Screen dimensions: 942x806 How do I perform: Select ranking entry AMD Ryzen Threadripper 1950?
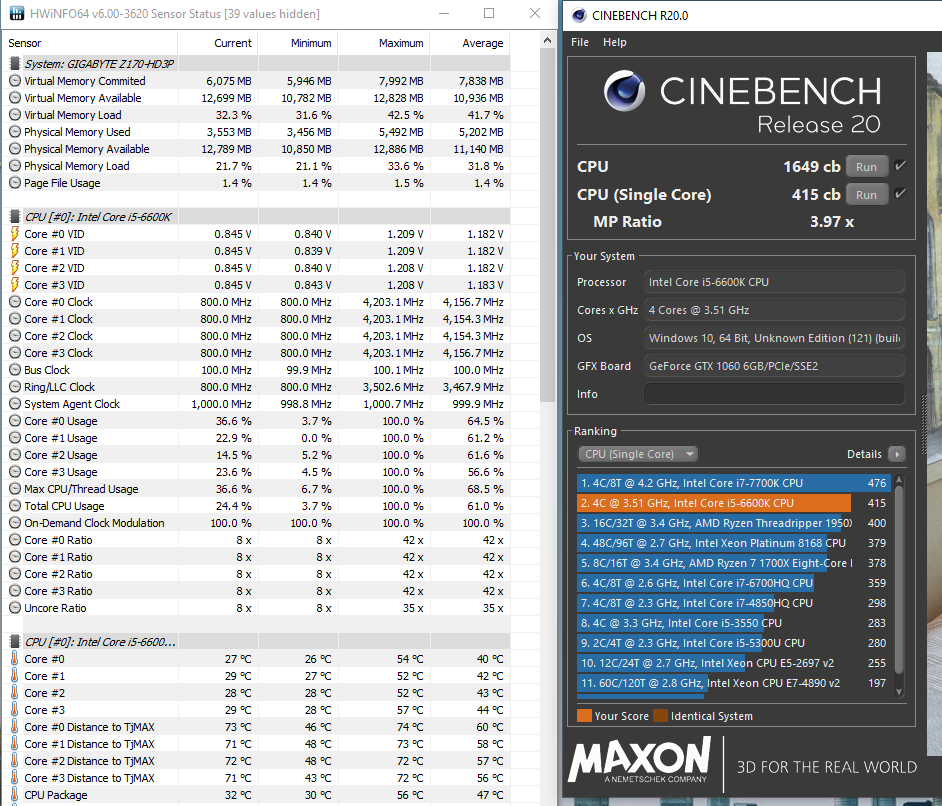734,523
